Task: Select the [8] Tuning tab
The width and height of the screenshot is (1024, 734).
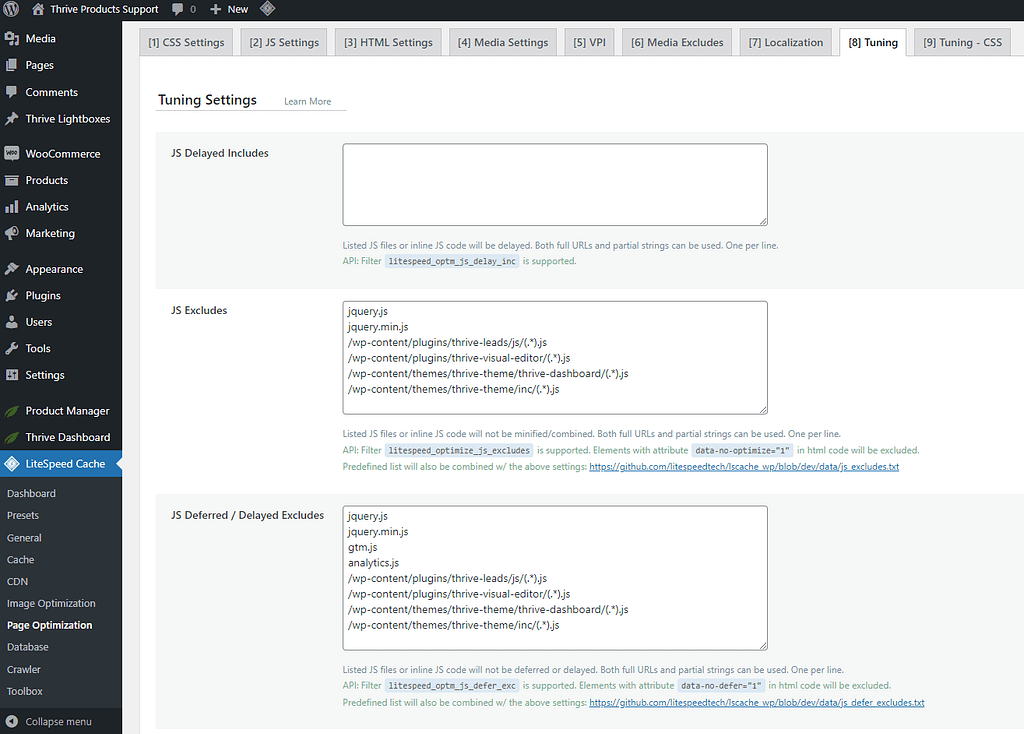Action: click(x=872, y=42)
